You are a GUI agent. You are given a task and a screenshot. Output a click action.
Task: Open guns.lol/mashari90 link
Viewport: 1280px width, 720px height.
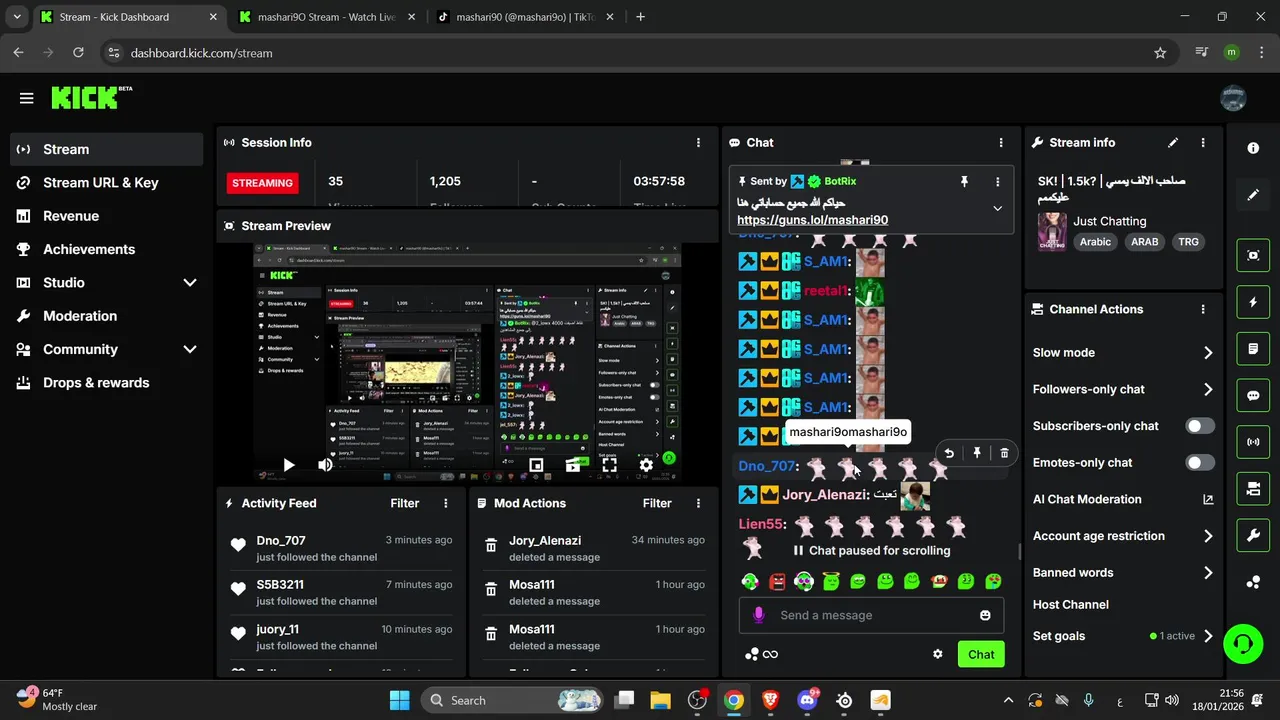[x=812, y=220]
